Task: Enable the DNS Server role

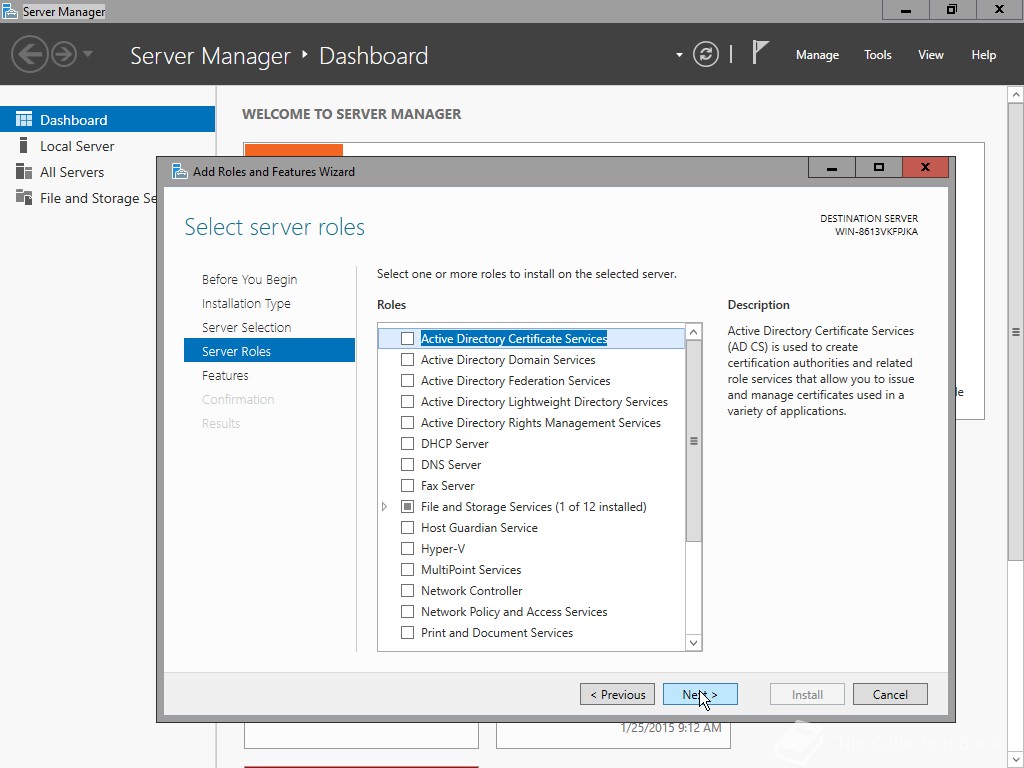Action: (407, 464)
